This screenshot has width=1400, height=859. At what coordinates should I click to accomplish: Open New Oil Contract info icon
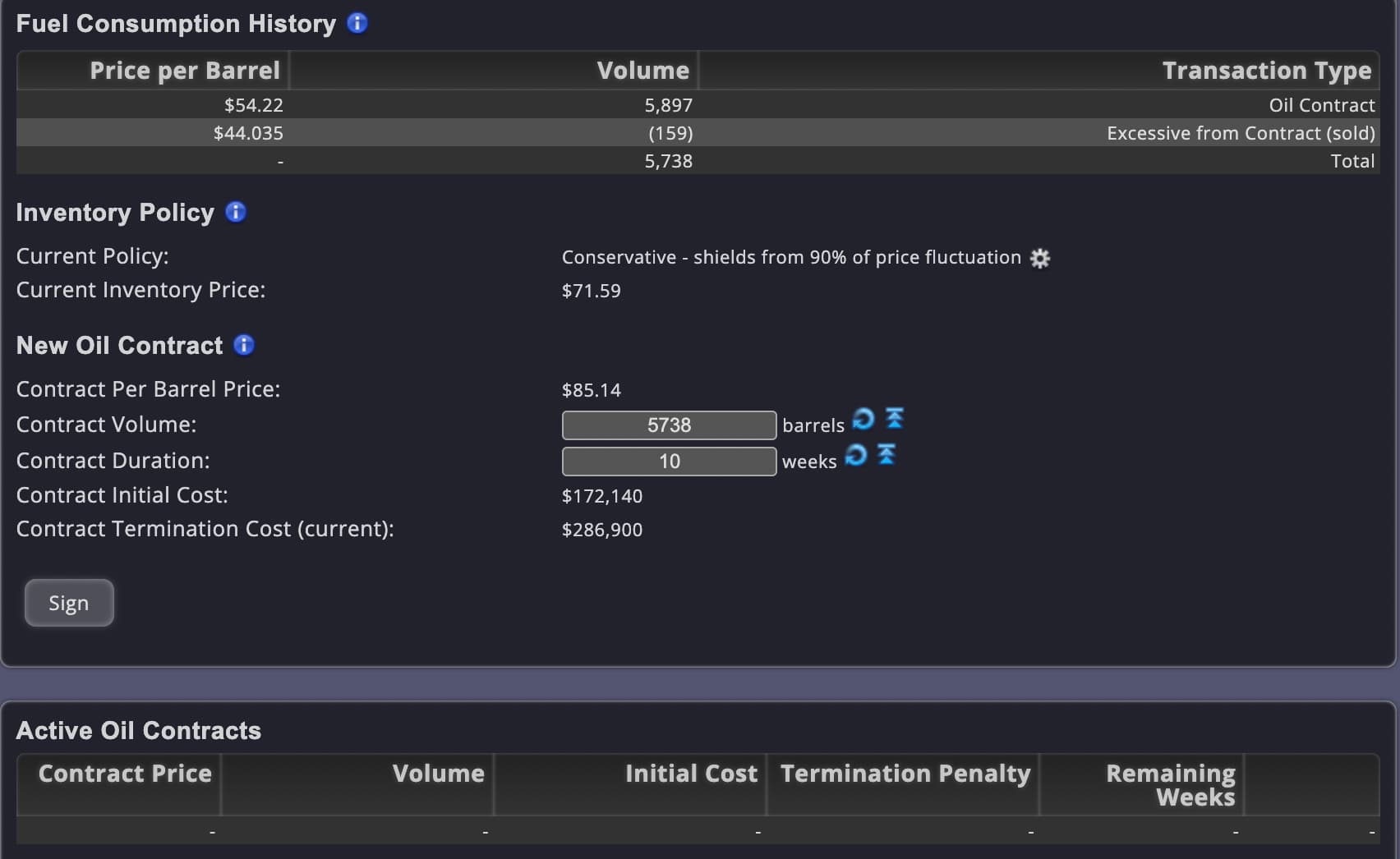[x=244, y=345]
